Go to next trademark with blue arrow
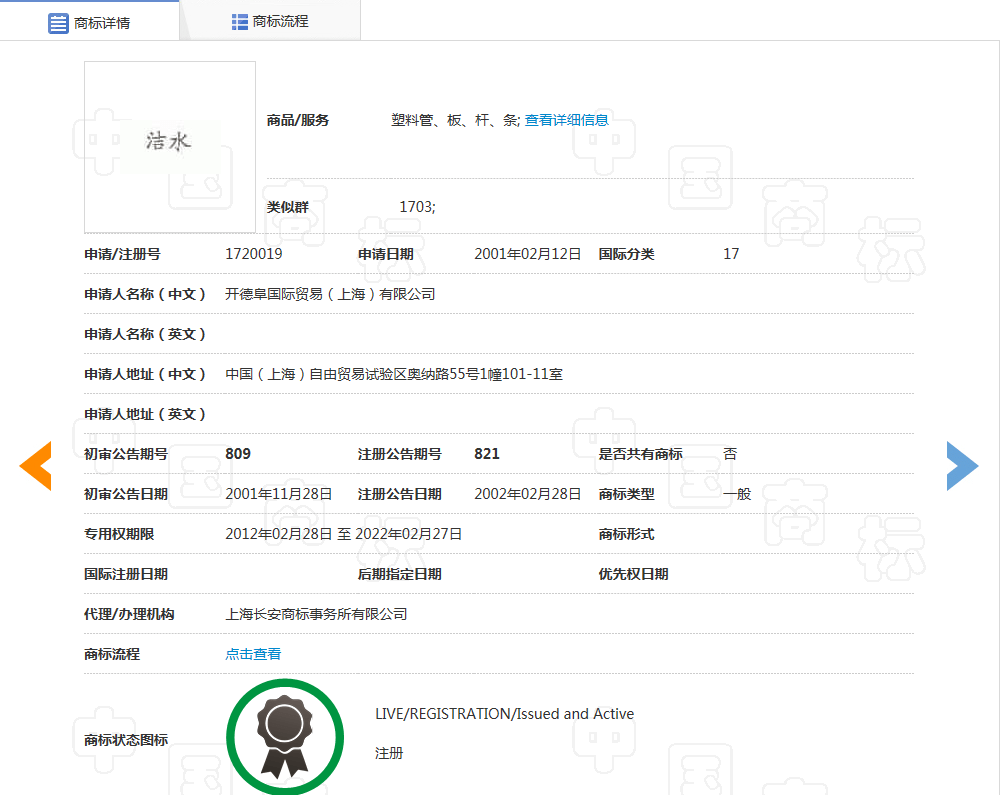Screen dimensions: 1000x795 962,466
